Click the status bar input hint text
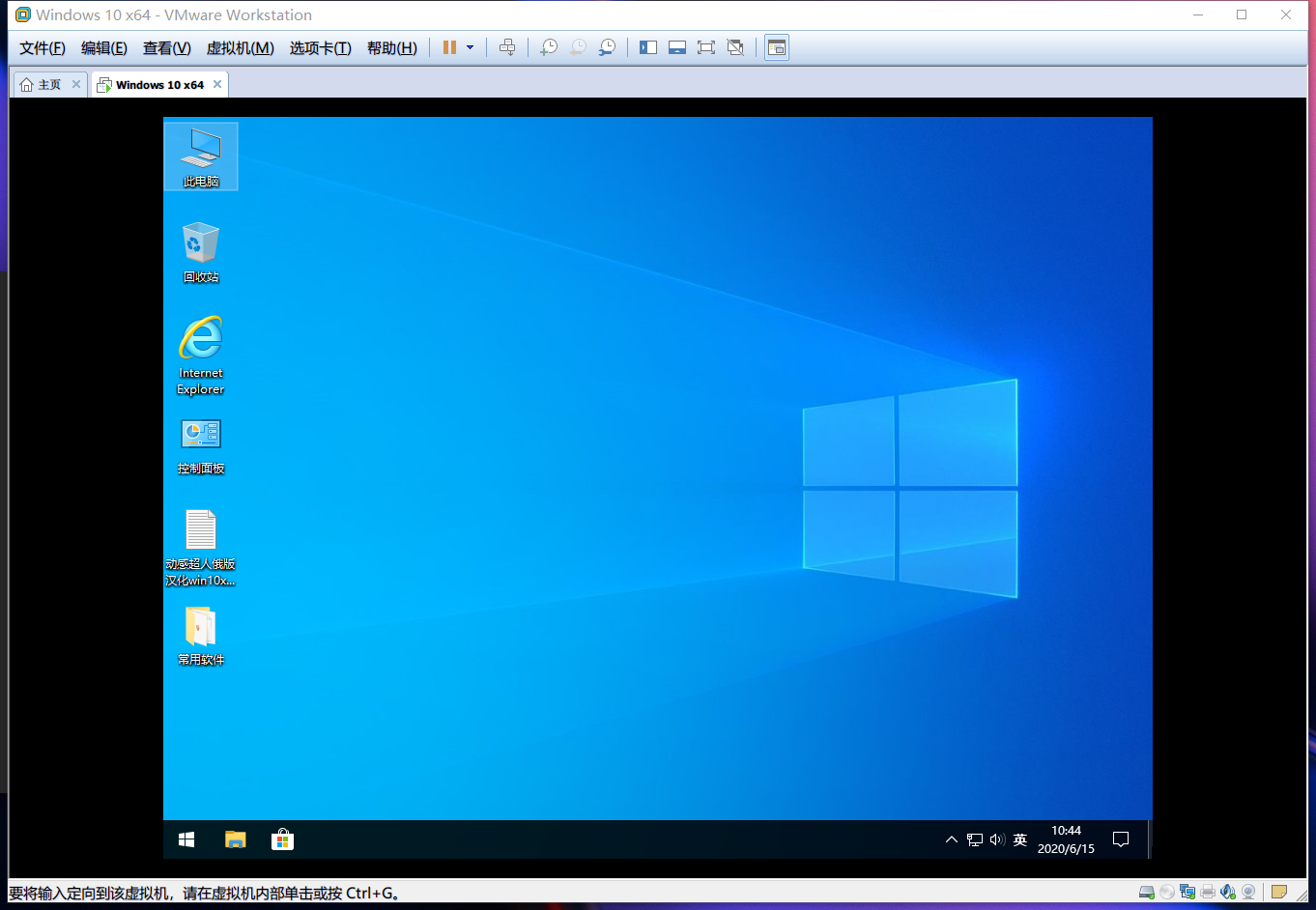The height and width of the screenshot is (910, 1316). (x=205, y=894)
